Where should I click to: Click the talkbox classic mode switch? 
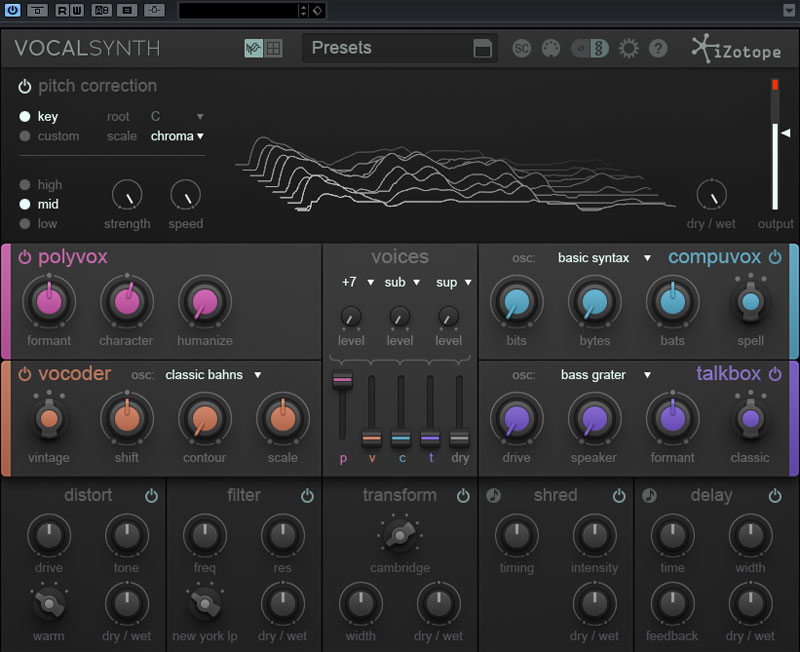click(751, 419)
